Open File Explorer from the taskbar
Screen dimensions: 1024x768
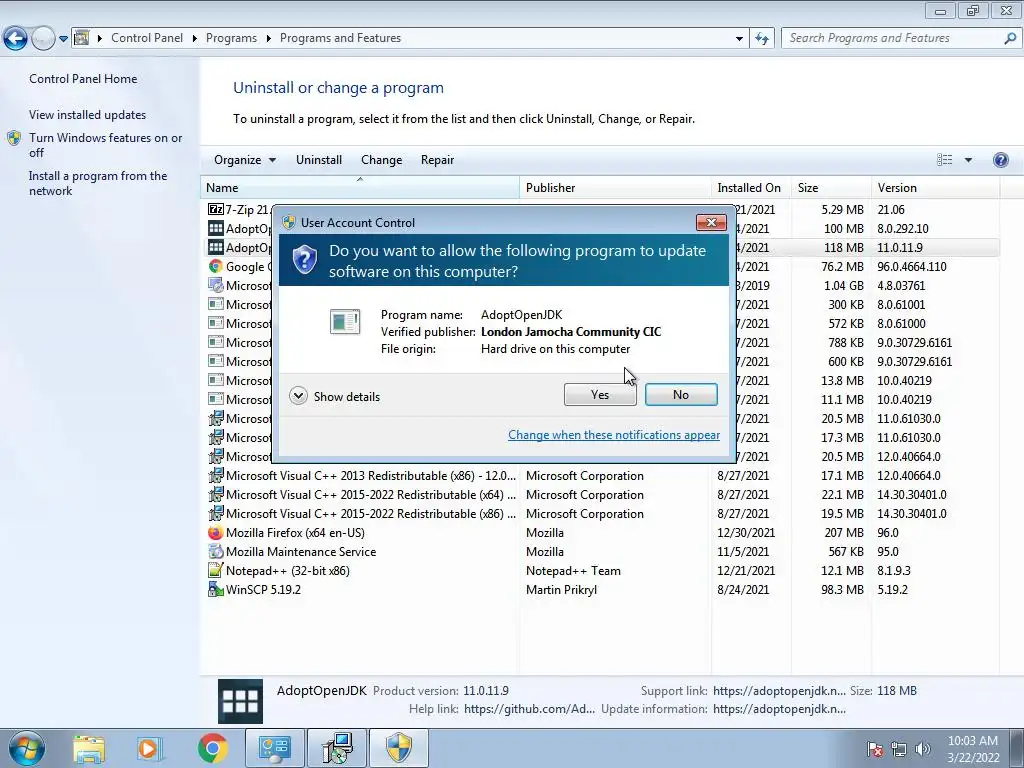tap(89, 749)
